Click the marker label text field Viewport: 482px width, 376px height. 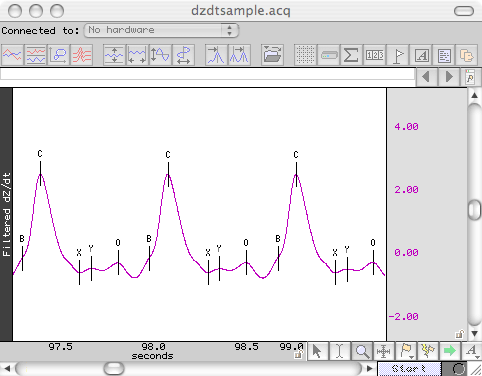tap(207, 74)
